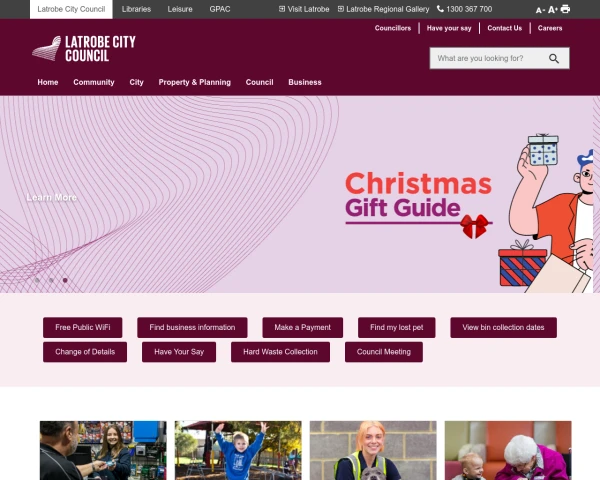Click the Make a Payment button

(x=303, y=327)
